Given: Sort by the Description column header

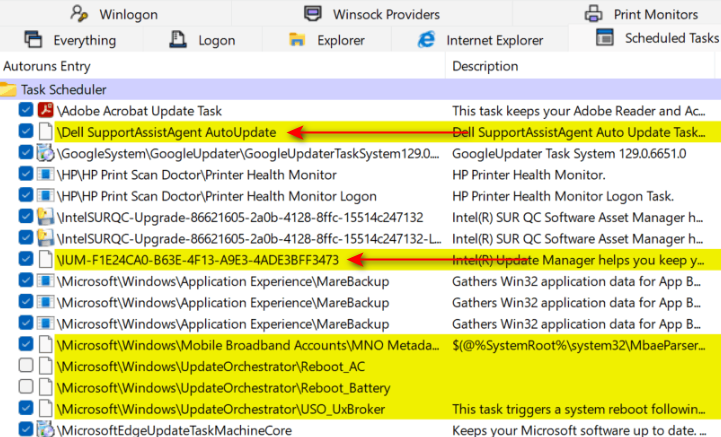Looking at the screenshot, I should pyautogui.click(x=580, y=66).
